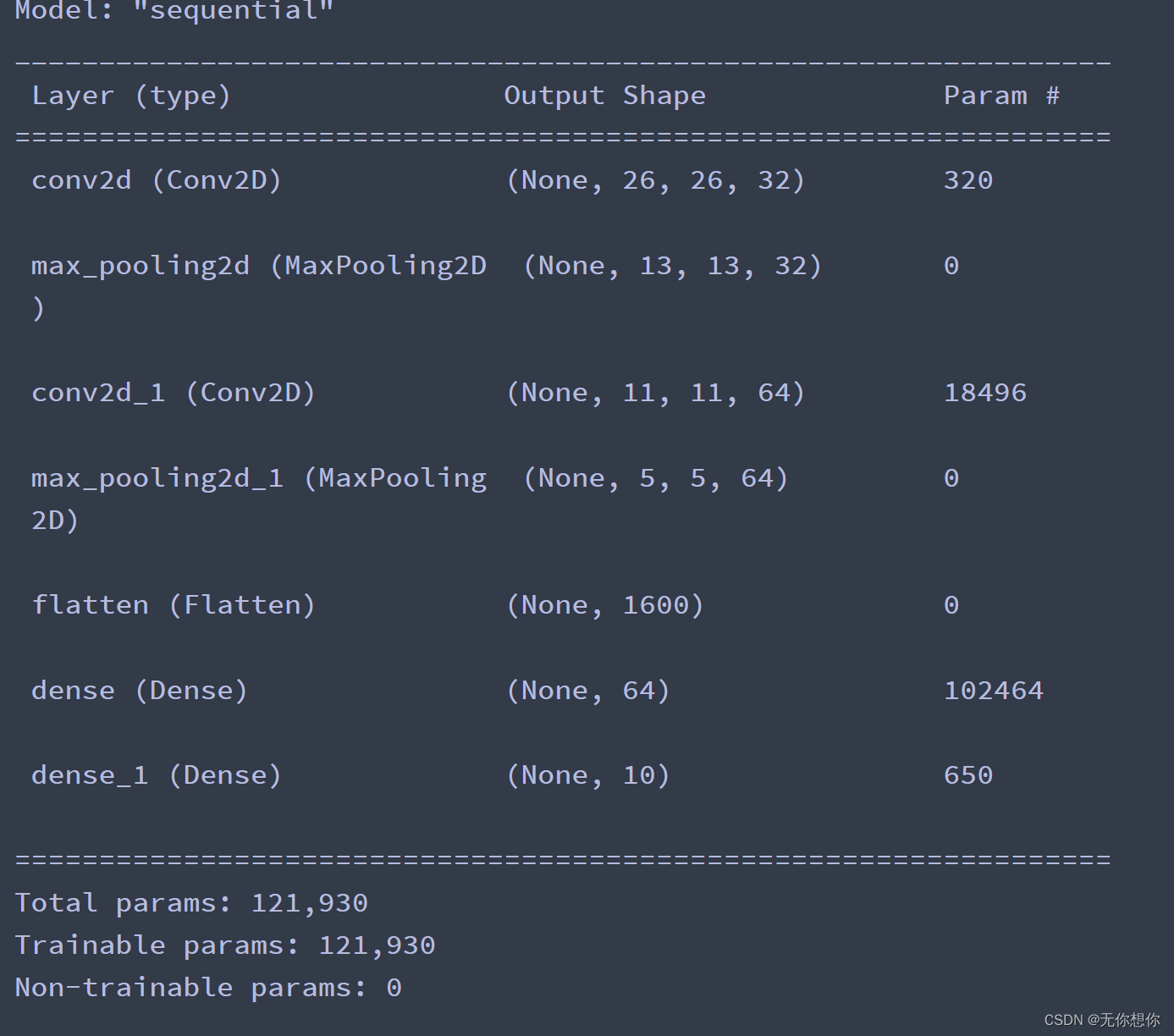Click the Model "sequential" title text
The height and width of the screenshot is (1036, 1174).
[174, 12]
